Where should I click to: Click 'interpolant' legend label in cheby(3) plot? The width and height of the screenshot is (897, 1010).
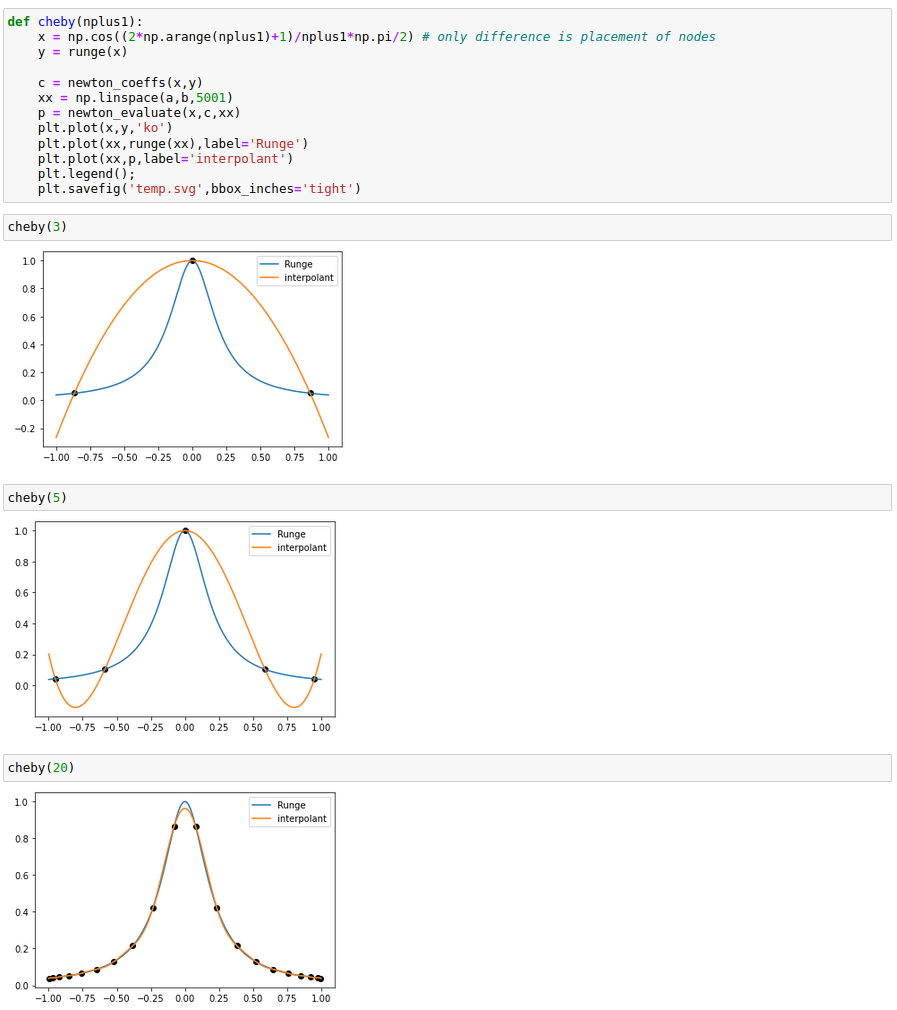[x=309, y=278]
